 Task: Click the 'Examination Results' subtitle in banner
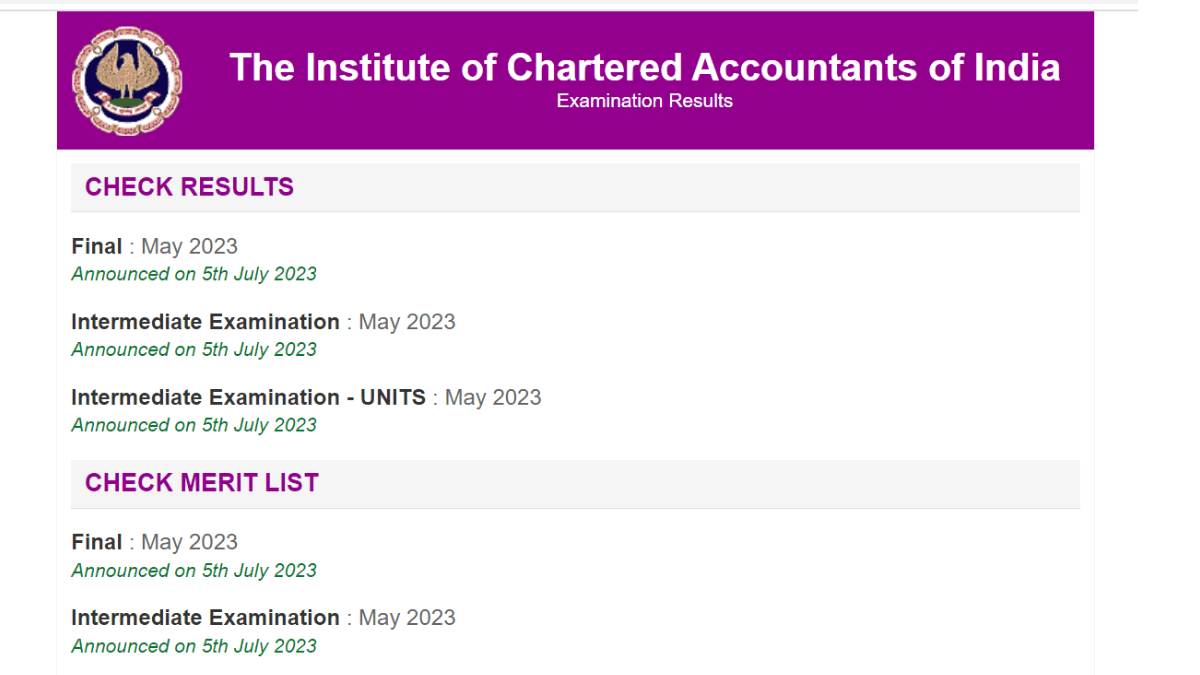coord(644,101)
